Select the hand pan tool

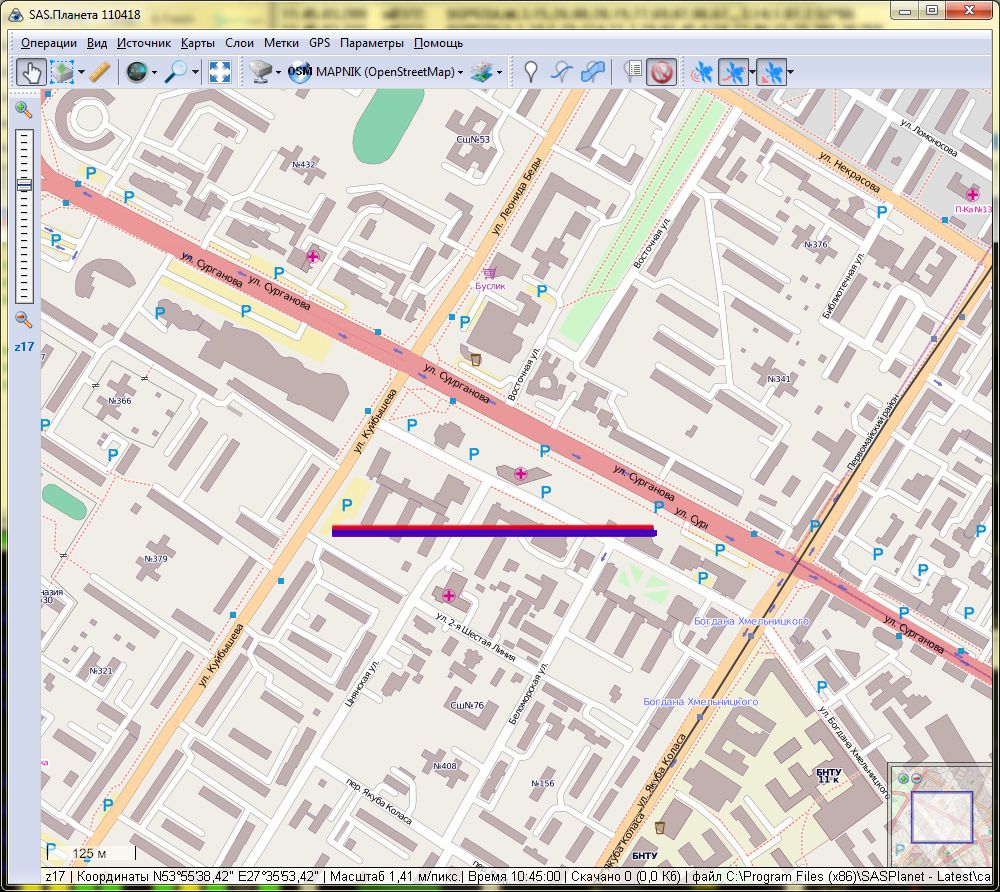click(x=31, y=72)
